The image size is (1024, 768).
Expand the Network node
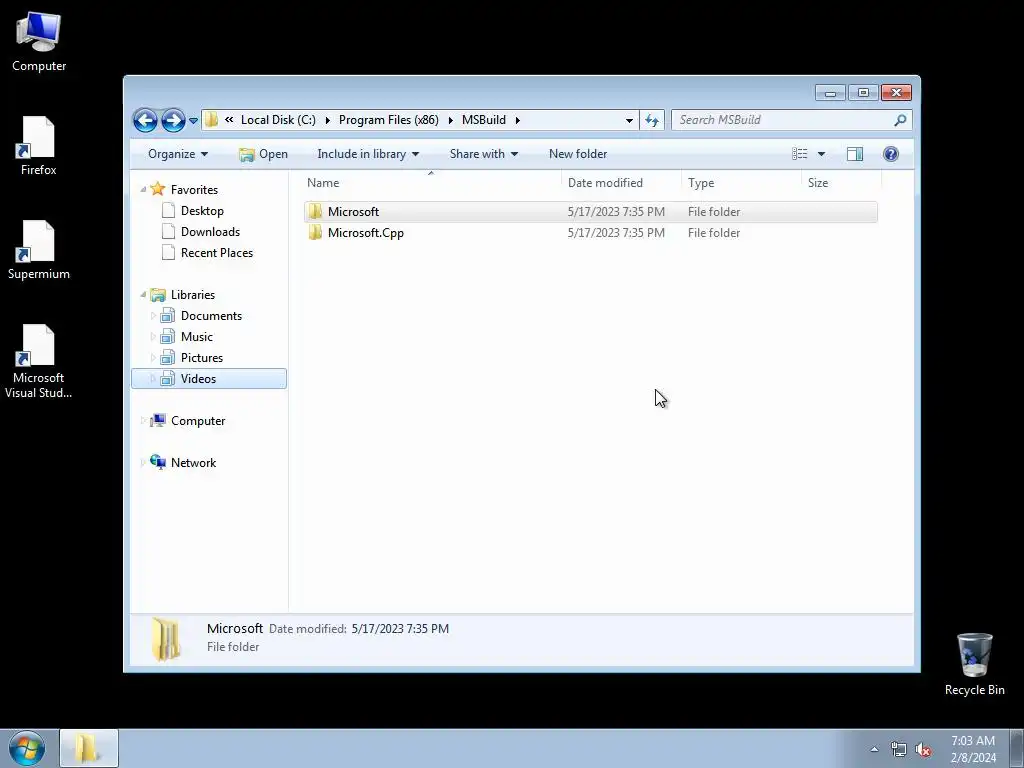(143, 462)
